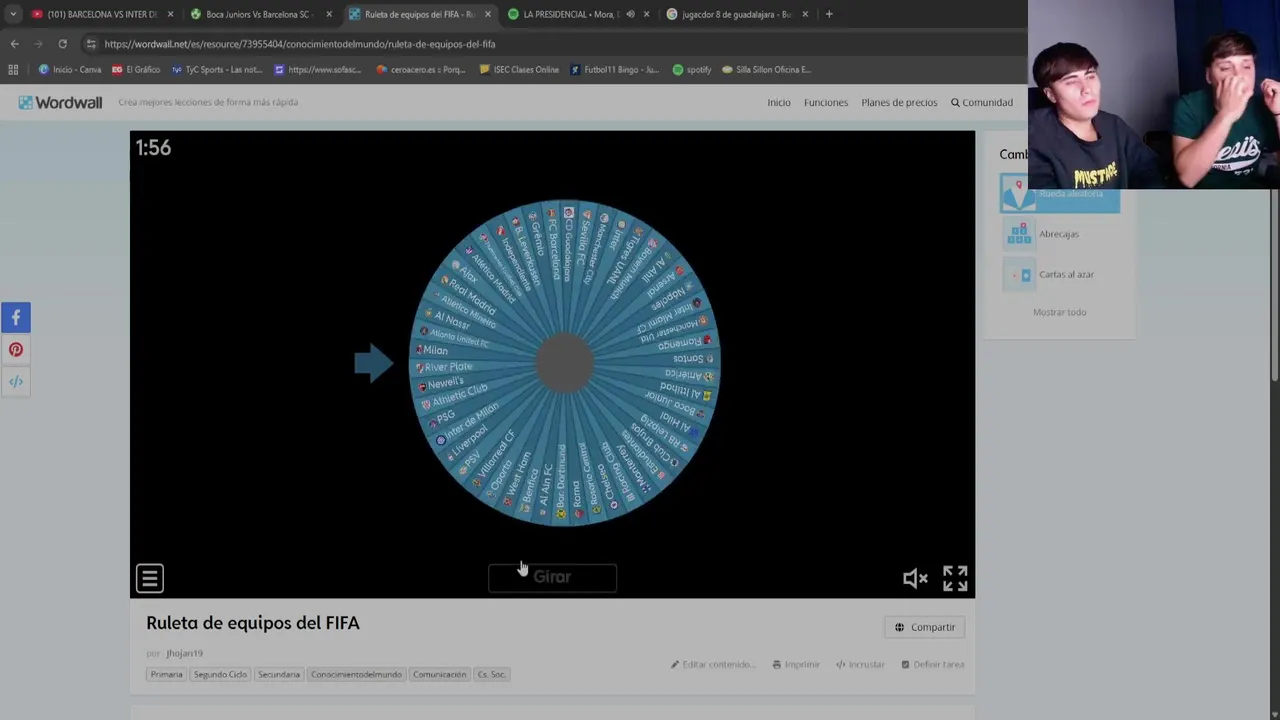Open the wheel options menu icon
The height and width of the screenshot is (720, 1280).
click(x=149, y=578)
